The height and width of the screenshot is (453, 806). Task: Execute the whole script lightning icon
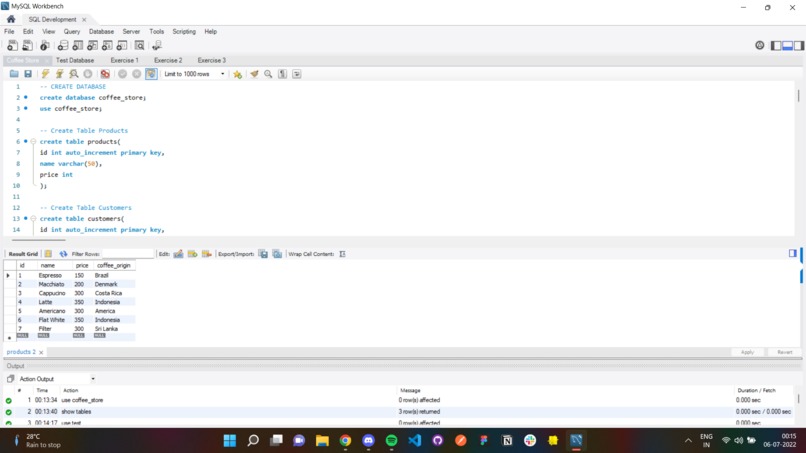point(45,74)
